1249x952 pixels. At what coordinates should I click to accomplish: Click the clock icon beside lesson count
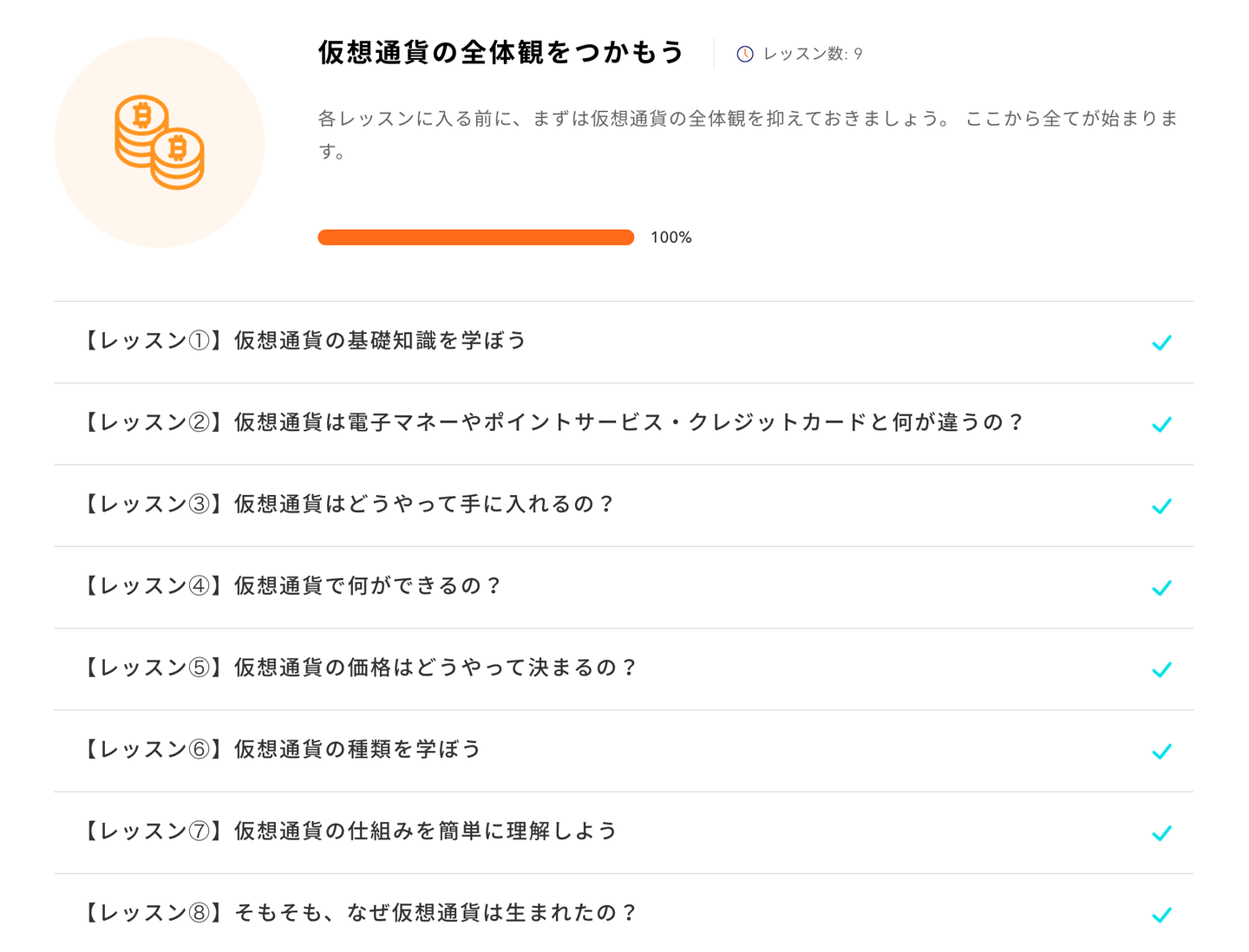(x=744, y=54)
